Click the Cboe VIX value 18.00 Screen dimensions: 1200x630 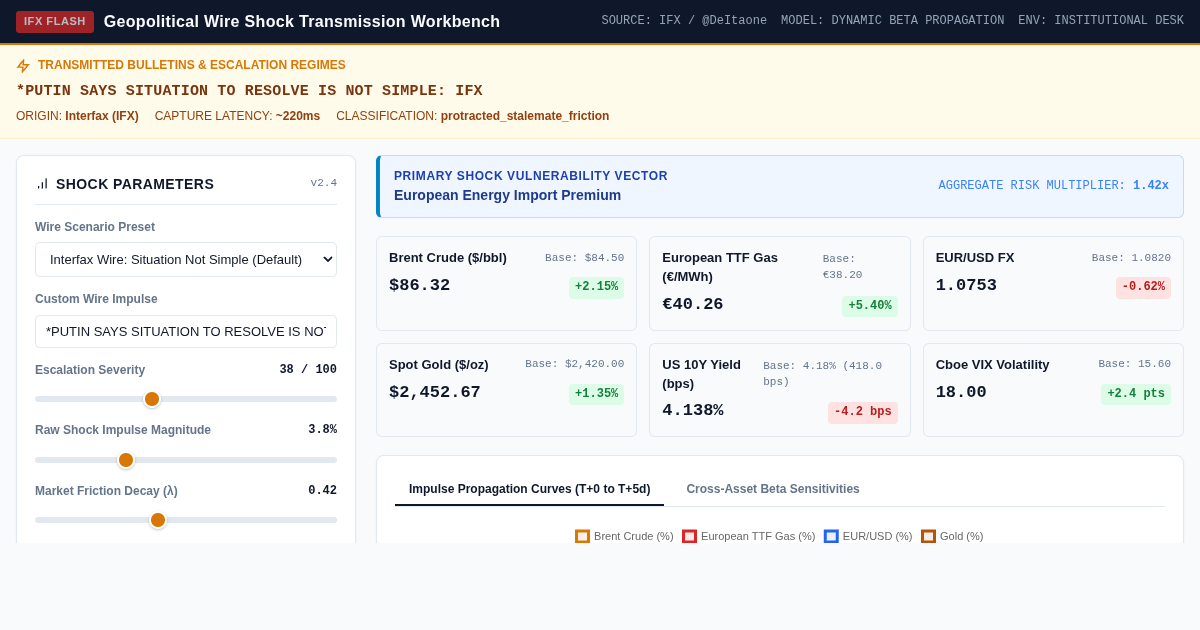[961, 392]
